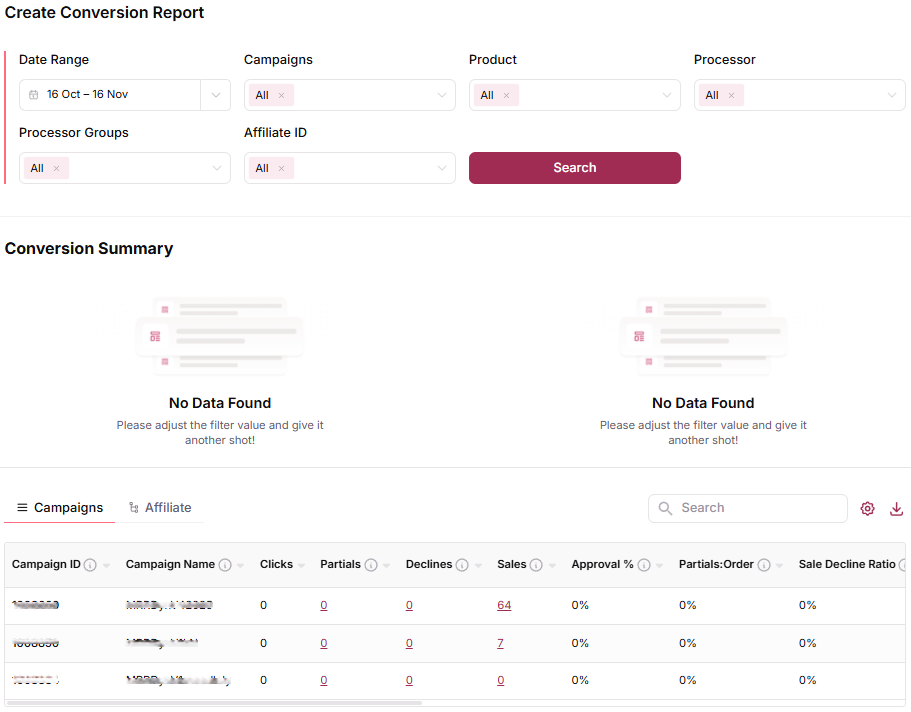Remove the All tag from Campaigns
This screenshot has height=712, width=911.
(281, 95)
